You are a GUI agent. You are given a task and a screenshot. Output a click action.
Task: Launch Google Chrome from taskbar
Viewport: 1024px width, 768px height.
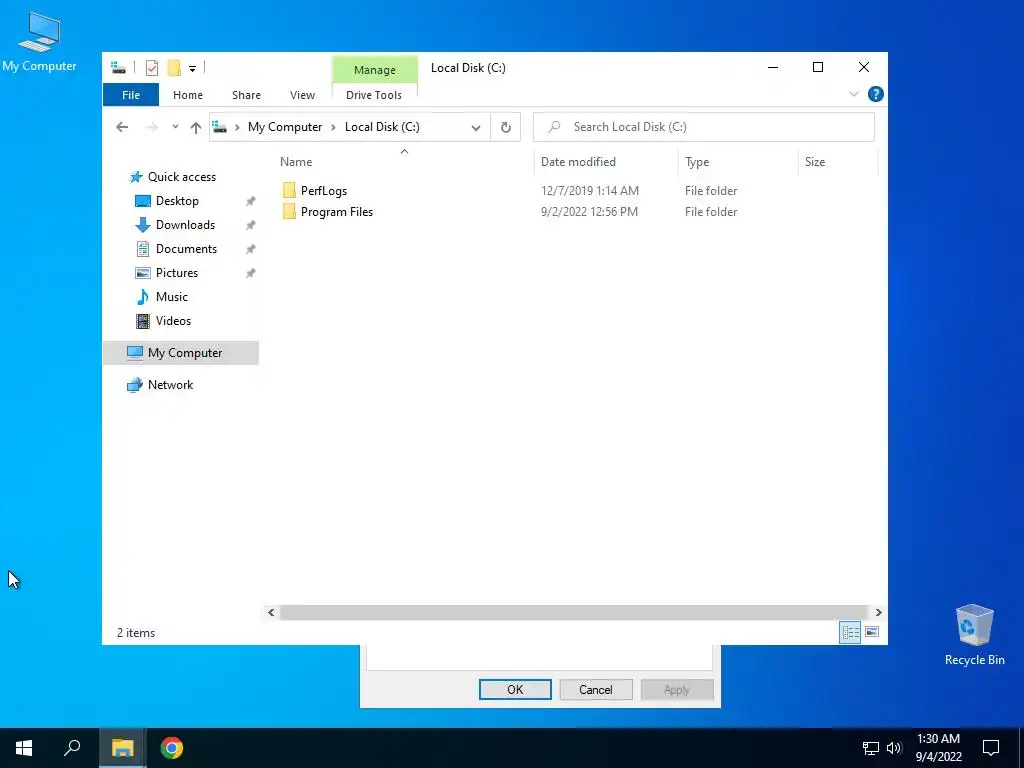click(x=172, y=748)
